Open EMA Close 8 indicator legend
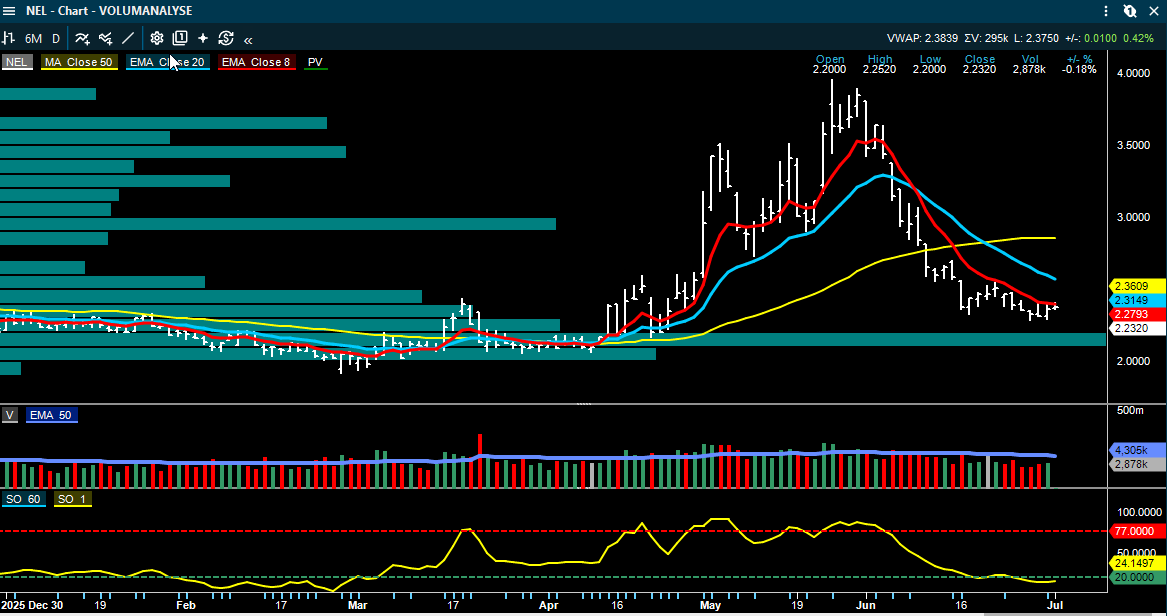This screenshot has height=616, width=1167. pos(257,62)
